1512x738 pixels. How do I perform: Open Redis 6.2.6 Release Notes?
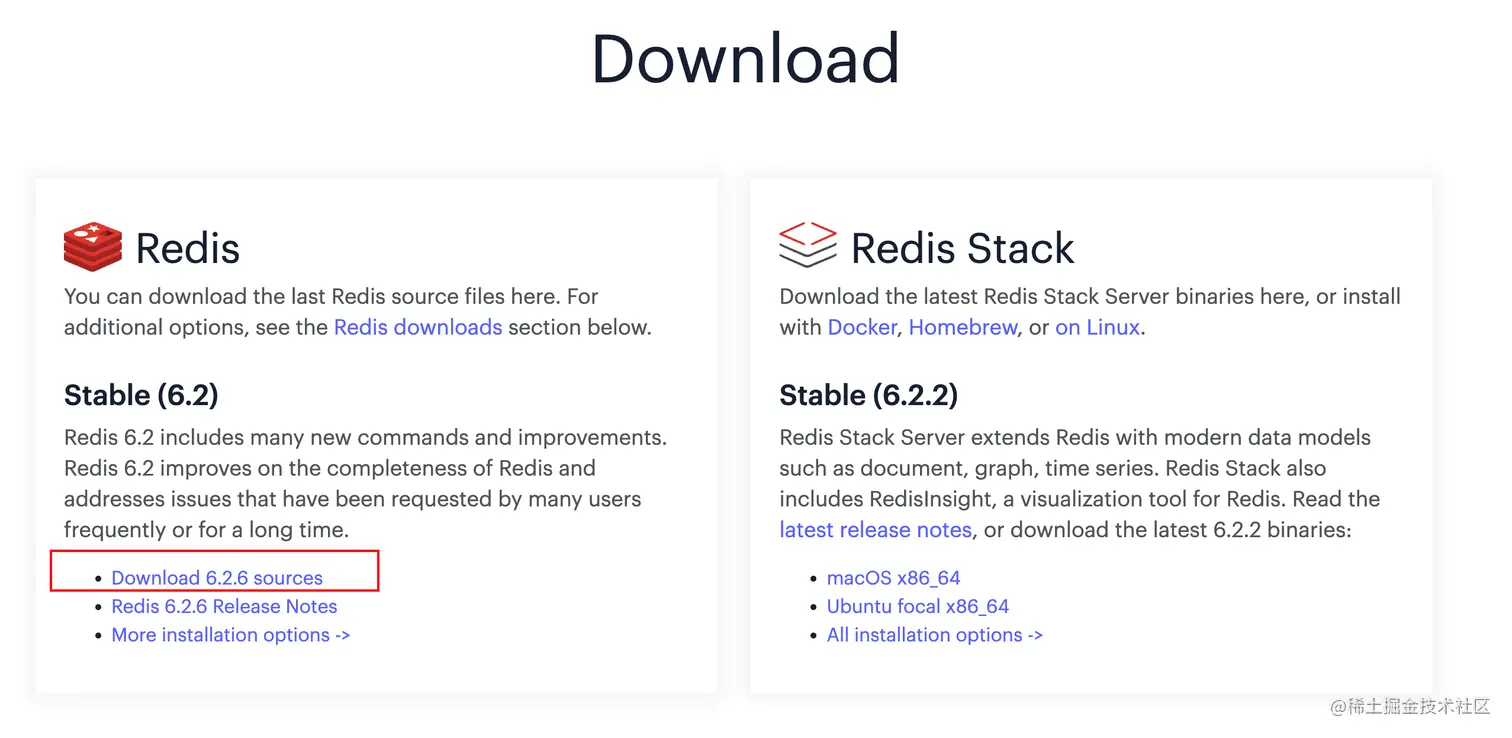point(224,606)
